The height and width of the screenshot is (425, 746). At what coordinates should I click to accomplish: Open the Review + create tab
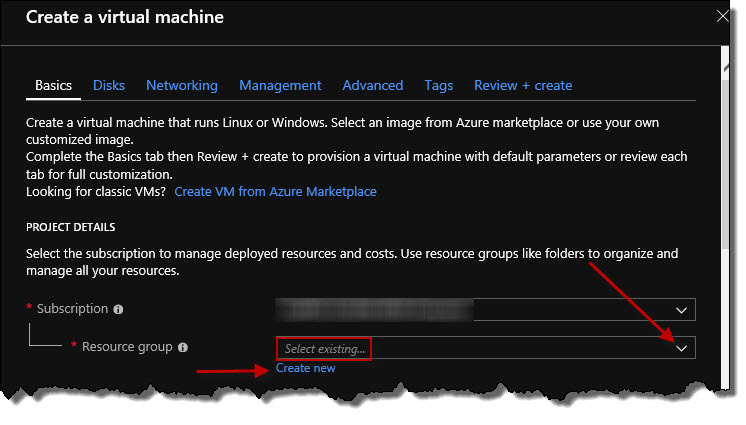click(523, 86)
